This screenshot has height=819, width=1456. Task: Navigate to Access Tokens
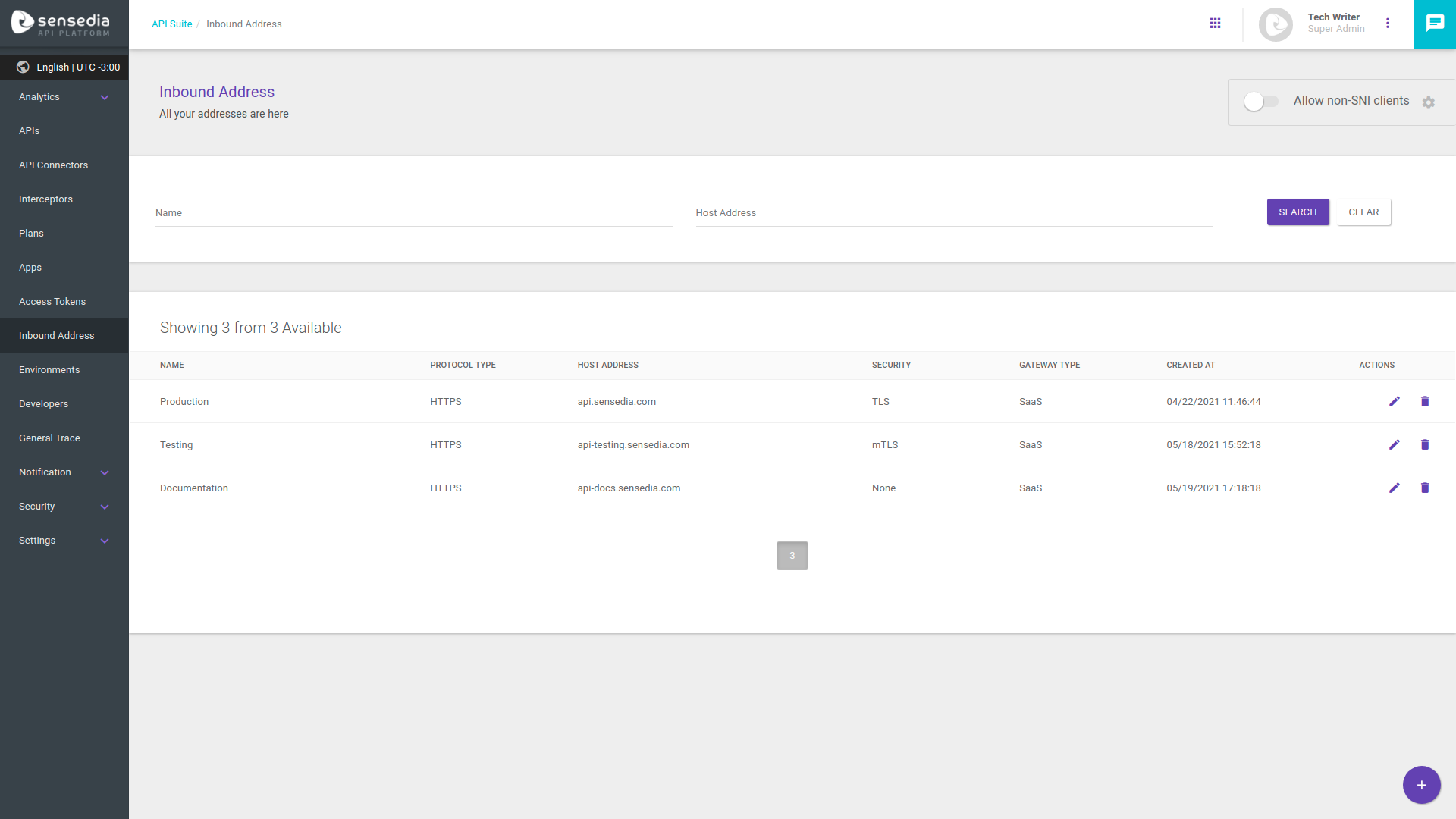52,301
